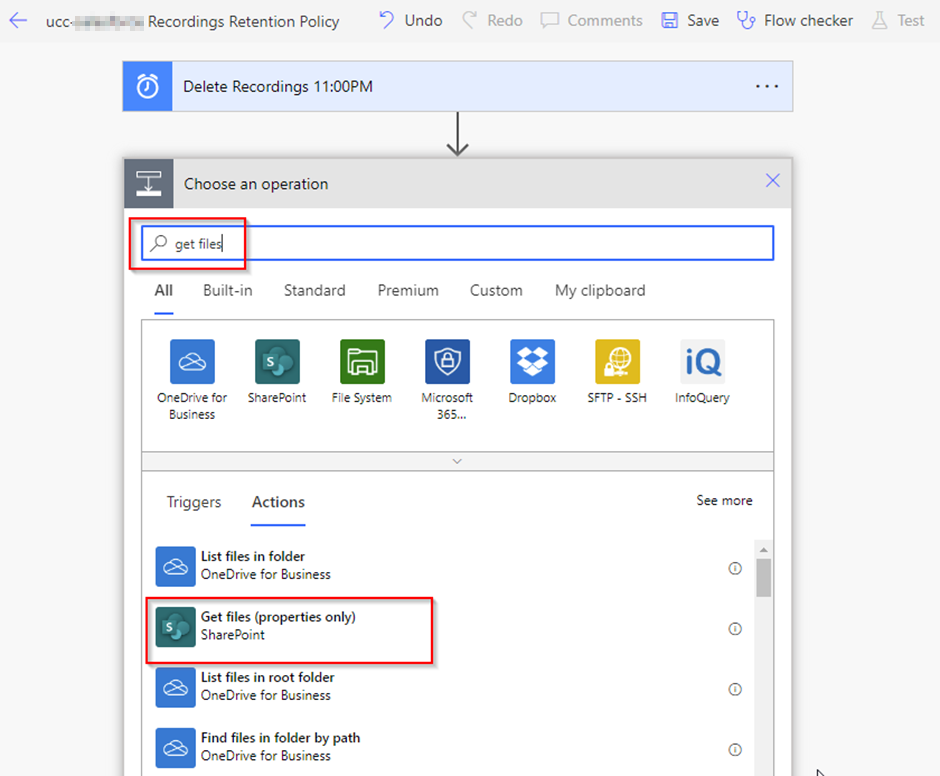940x776 pixels.
Task: Select the SharePoint connector icon
Action: pos(277,362)
